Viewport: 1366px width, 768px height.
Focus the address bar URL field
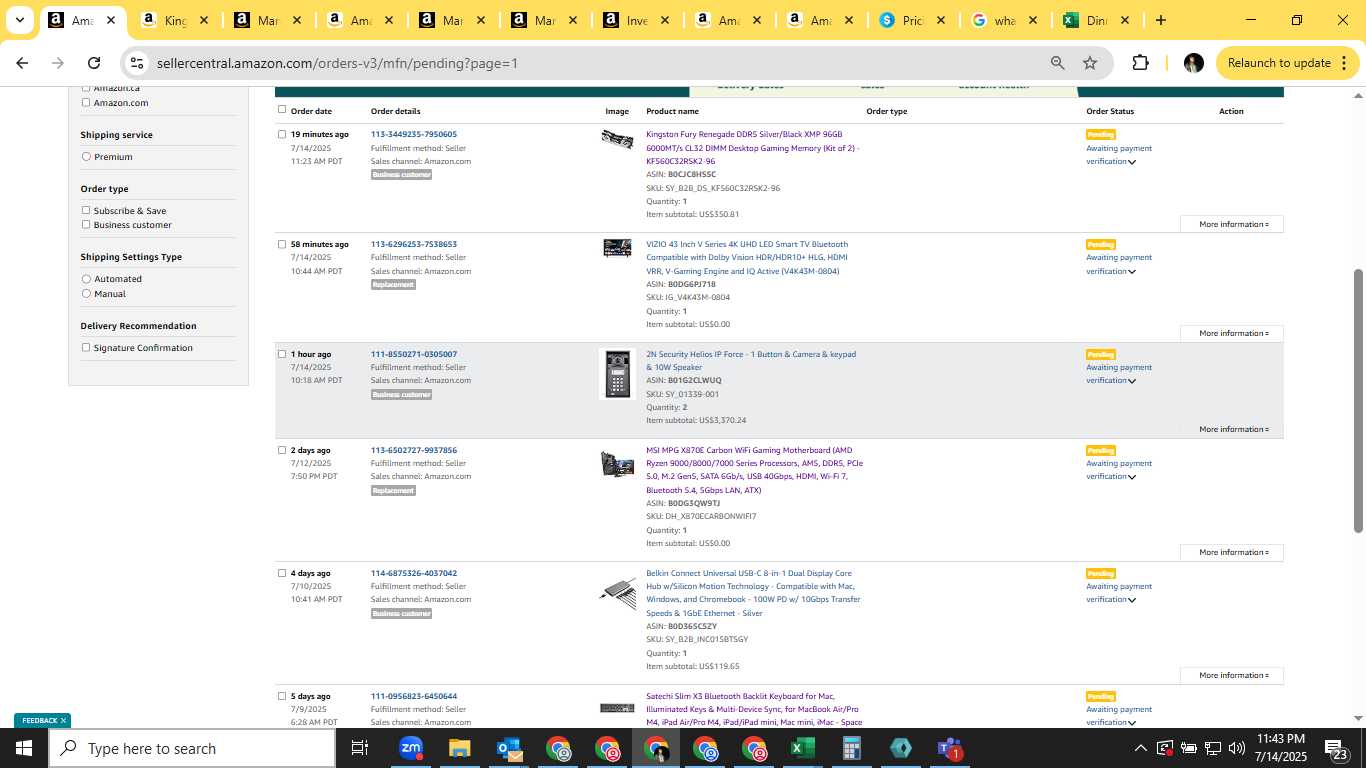tap(595, 63)
